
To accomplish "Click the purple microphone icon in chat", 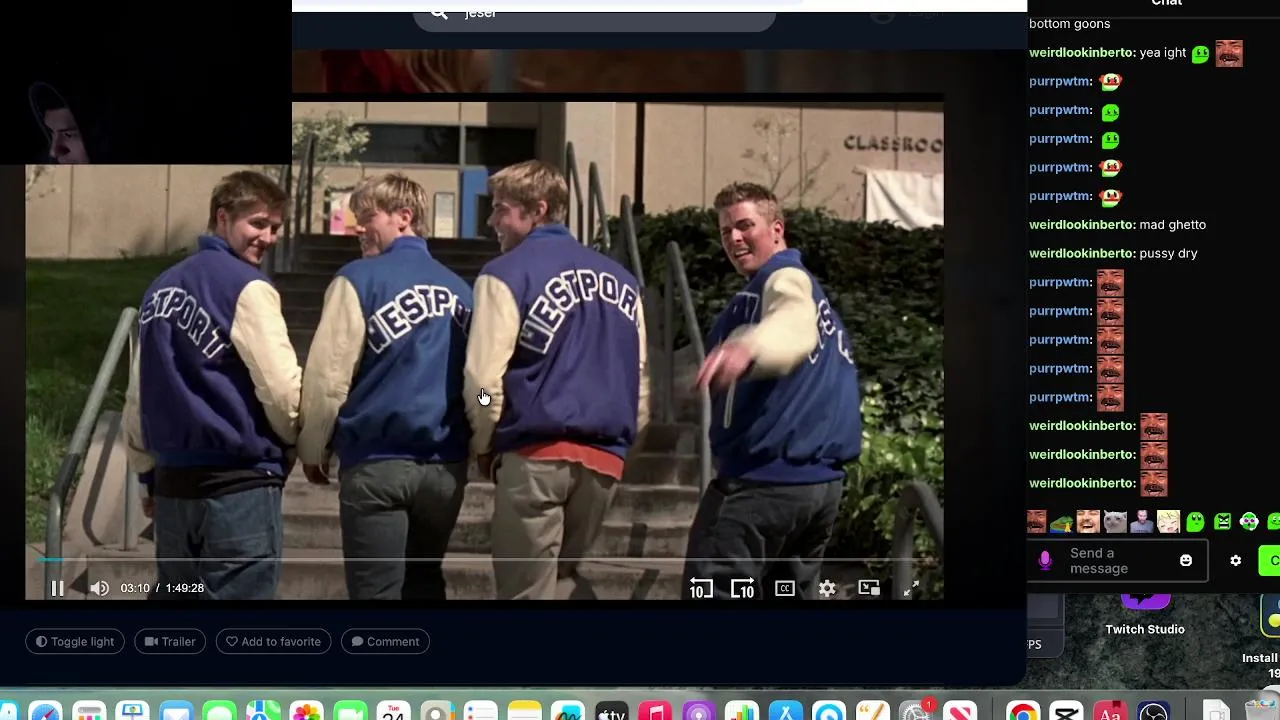I will 1045,561.
